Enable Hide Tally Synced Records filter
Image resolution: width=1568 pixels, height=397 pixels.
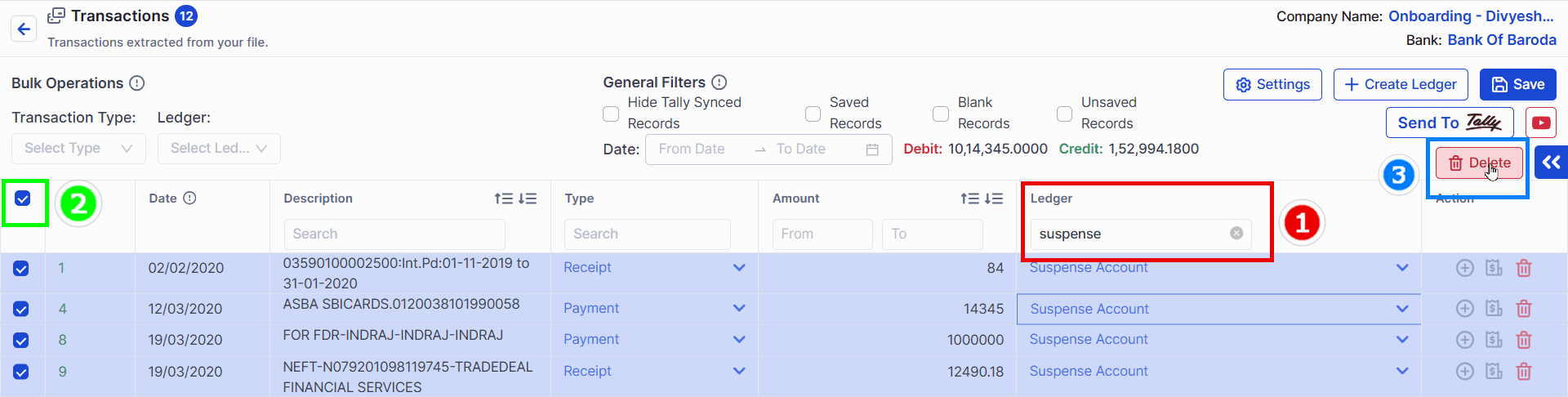611,114
